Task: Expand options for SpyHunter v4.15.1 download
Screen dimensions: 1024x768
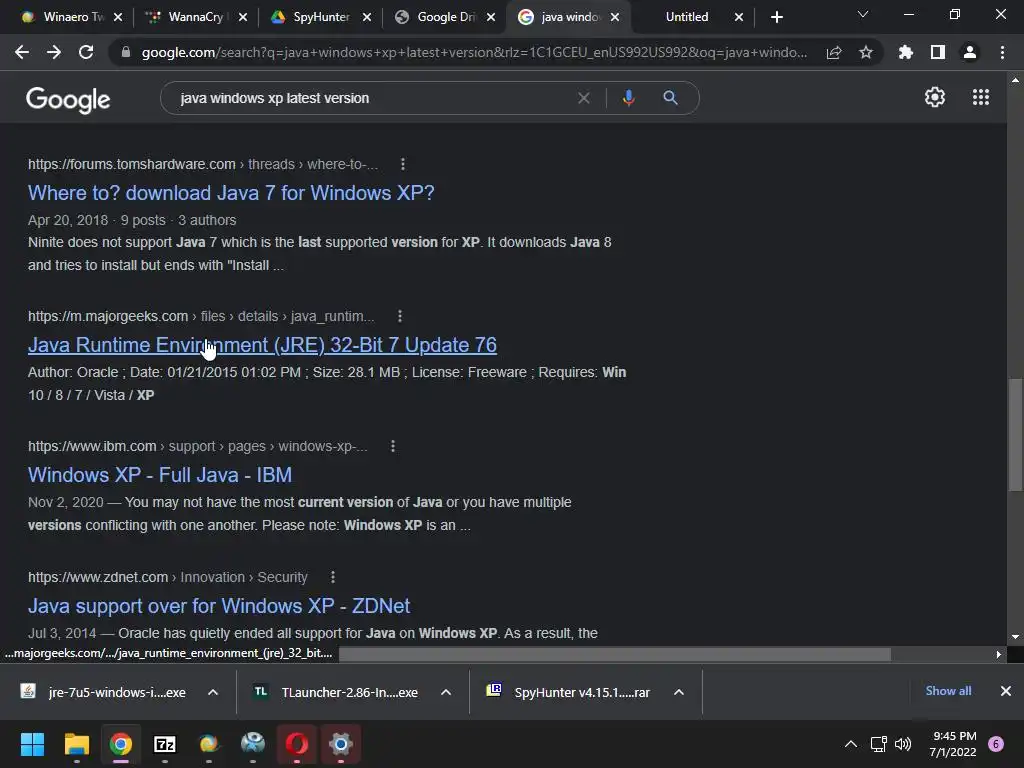Action: coord(679,692)
